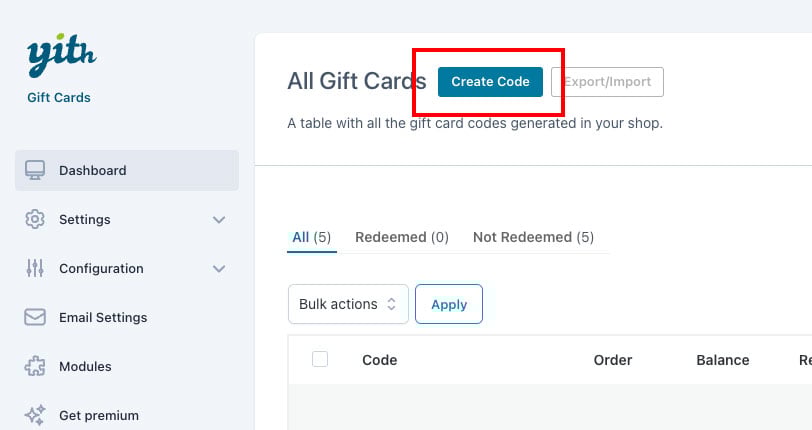Switch to the Not Redeemed tab
Screen dimensions: 812x430
point(533,237)
